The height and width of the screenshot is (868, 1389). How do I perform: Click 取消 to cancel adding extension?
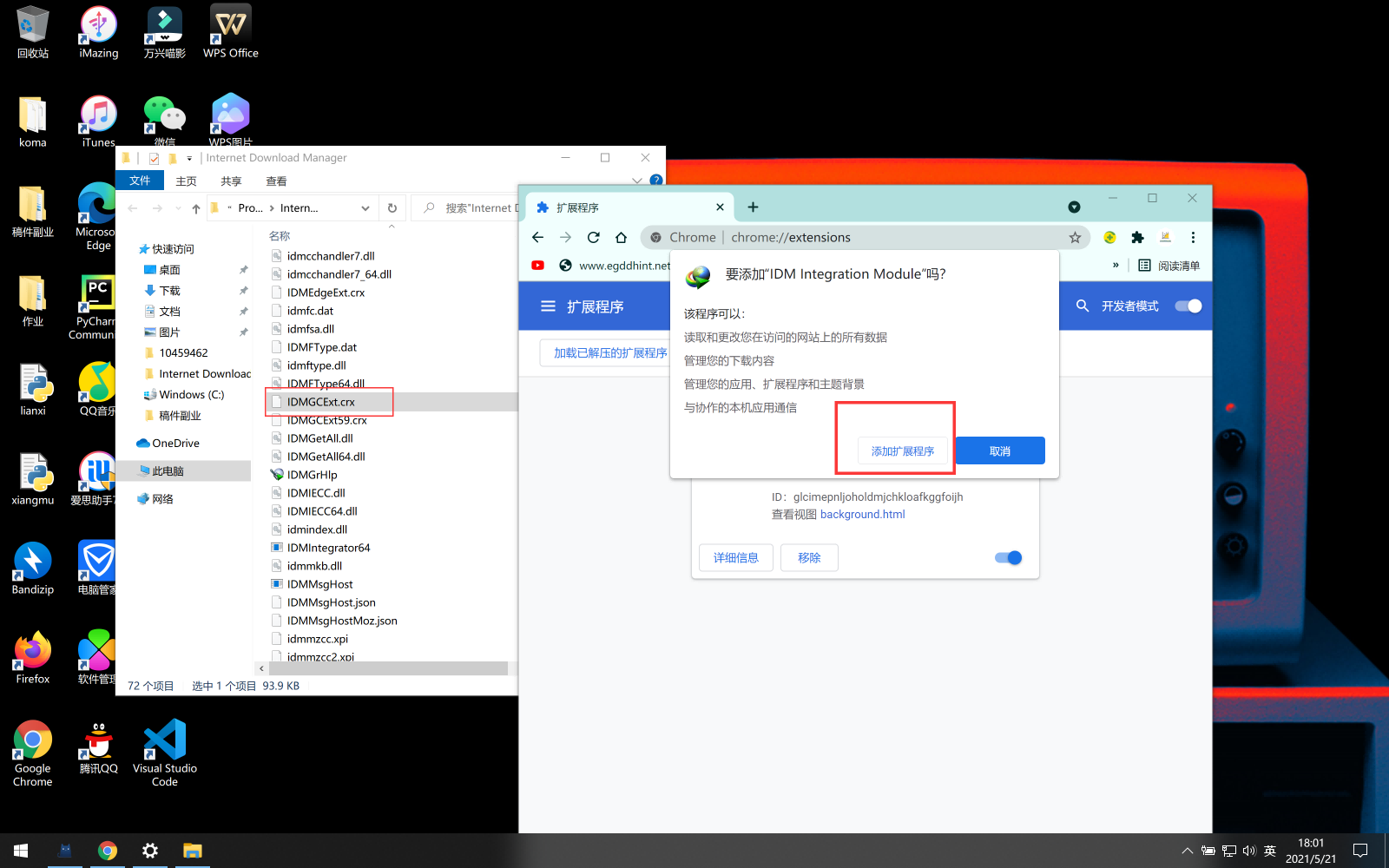tap(1000, 451)
